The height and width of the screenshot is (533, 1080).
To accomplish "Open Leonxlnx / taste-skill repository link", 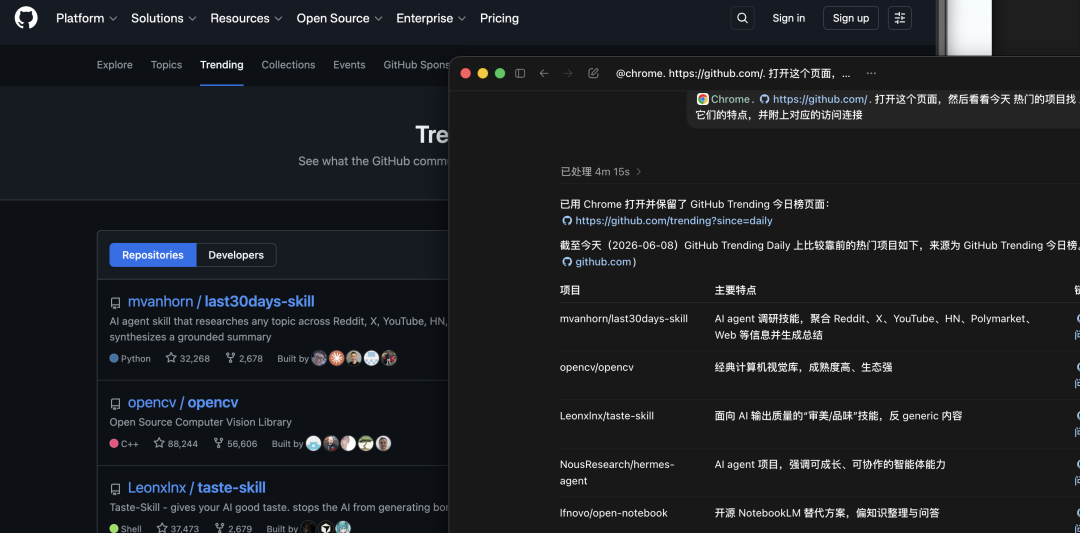I will 197,488.
